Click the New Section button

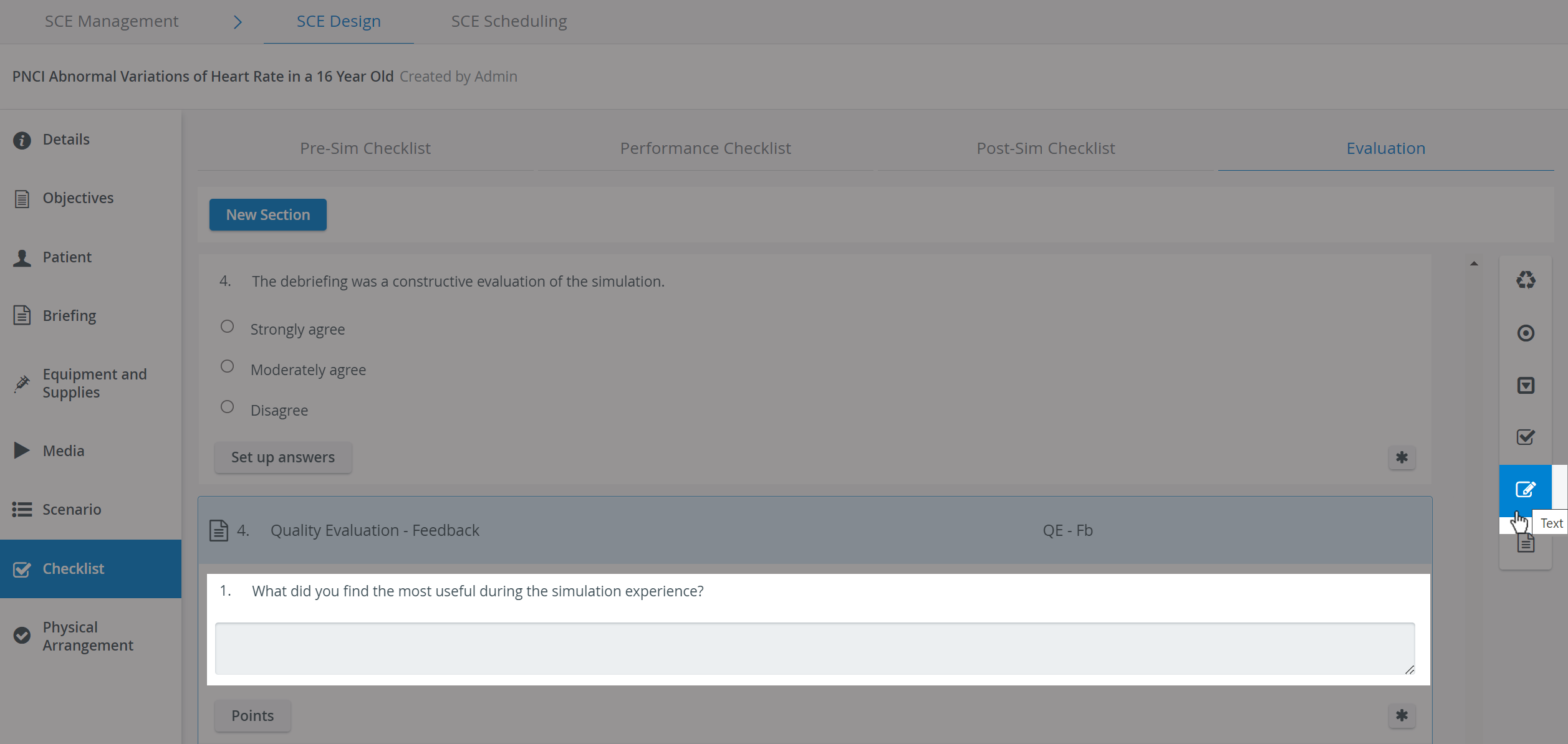[x=268, y=214]
